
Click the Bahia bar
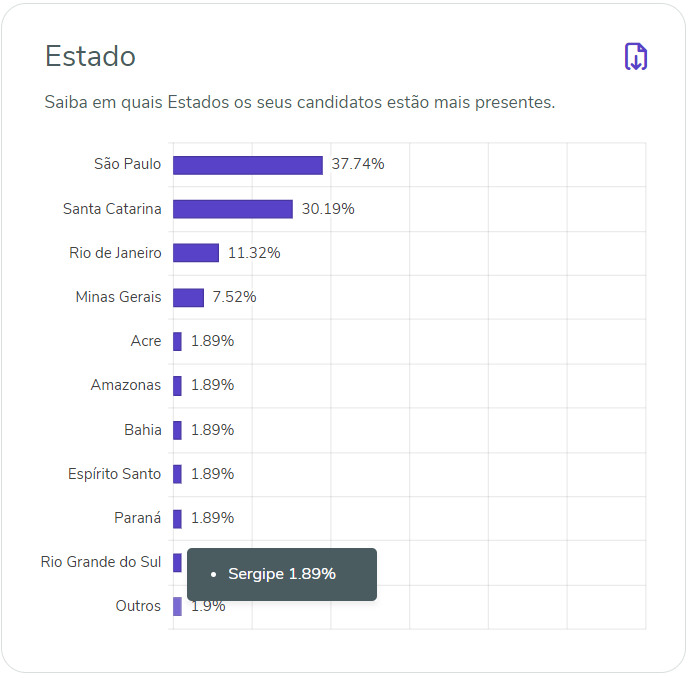coord(177,430)
